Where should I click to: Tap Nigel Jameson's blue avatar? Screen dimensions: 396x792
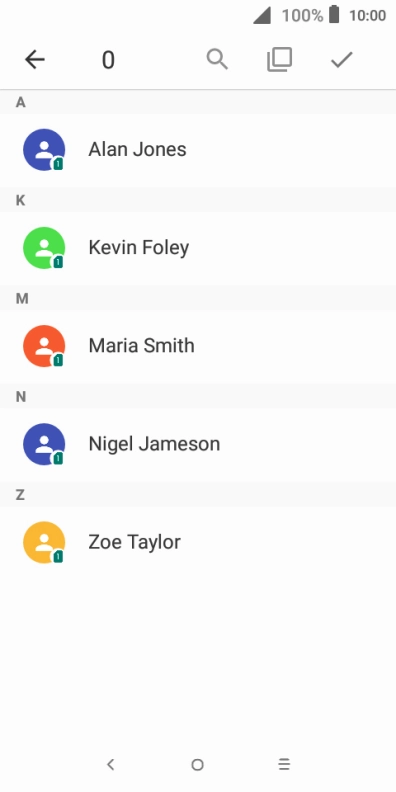(x=44, y=444)
